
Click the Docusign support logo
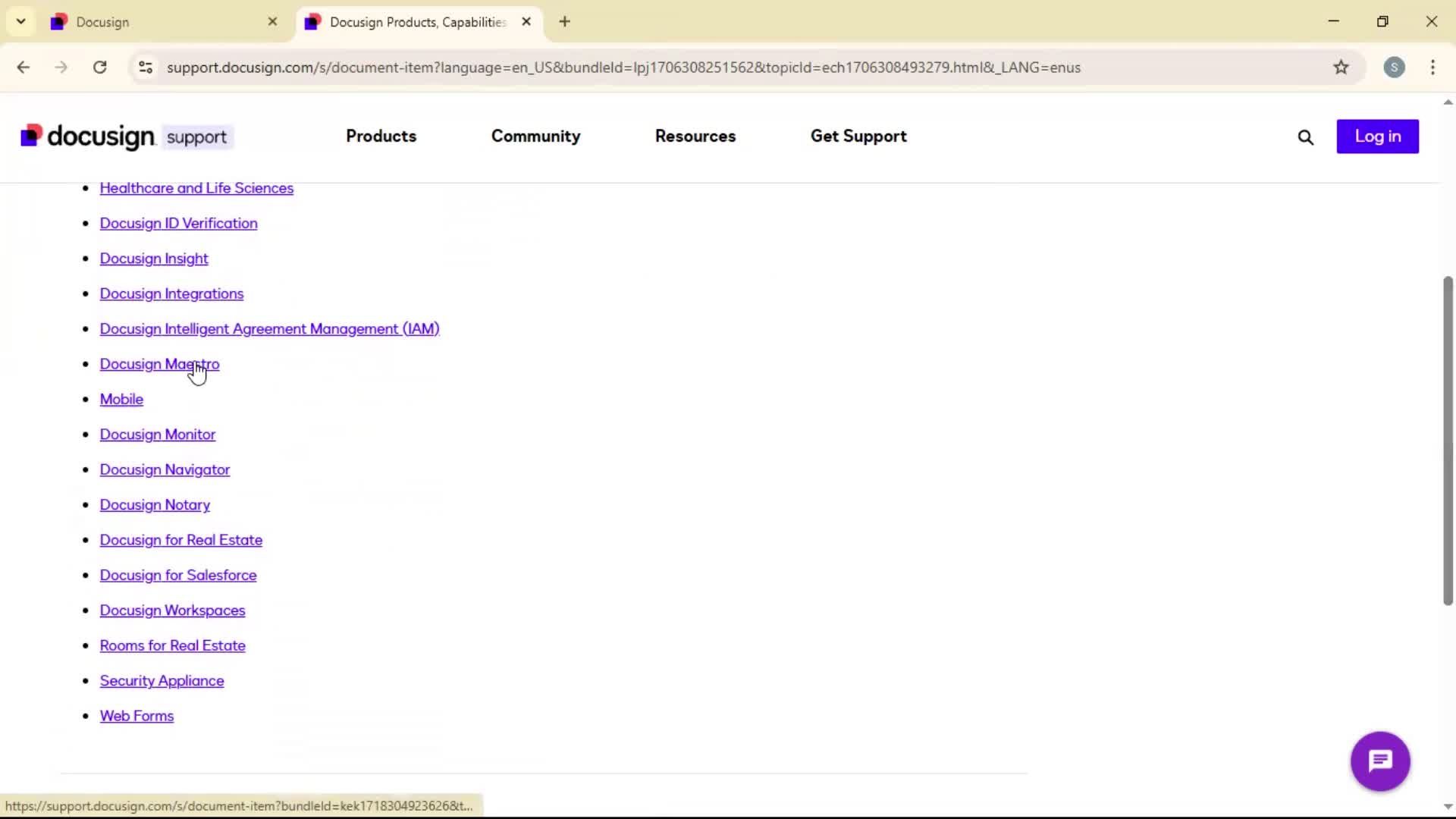(127, 137)
